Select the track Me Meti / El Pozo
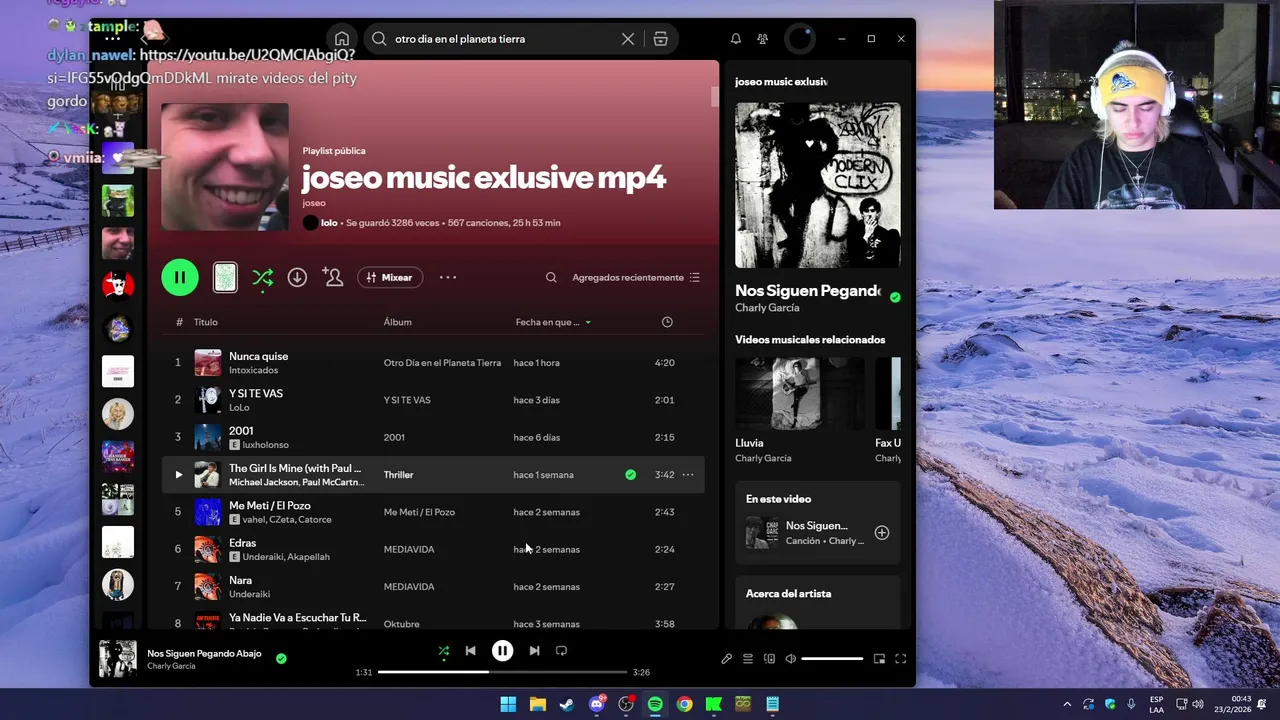This screenshot has height=720, width=1280. (x=270, y=505)
